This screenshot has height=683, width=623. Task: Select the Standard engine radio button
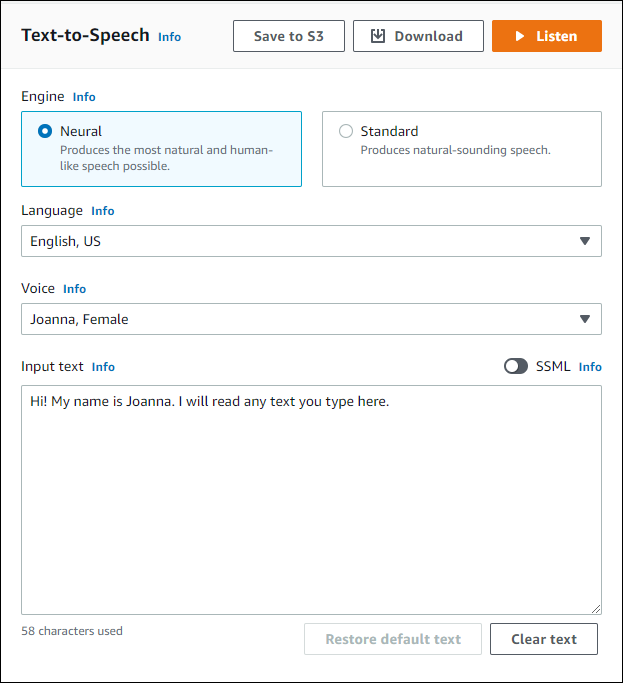tap(346, 131)
